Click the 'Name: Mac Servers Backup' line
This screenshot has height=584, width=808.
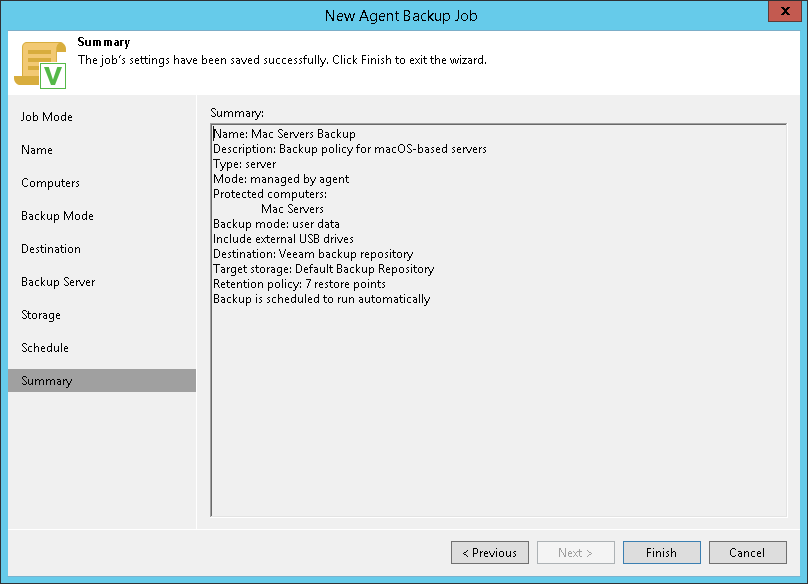tap(284, 134)
